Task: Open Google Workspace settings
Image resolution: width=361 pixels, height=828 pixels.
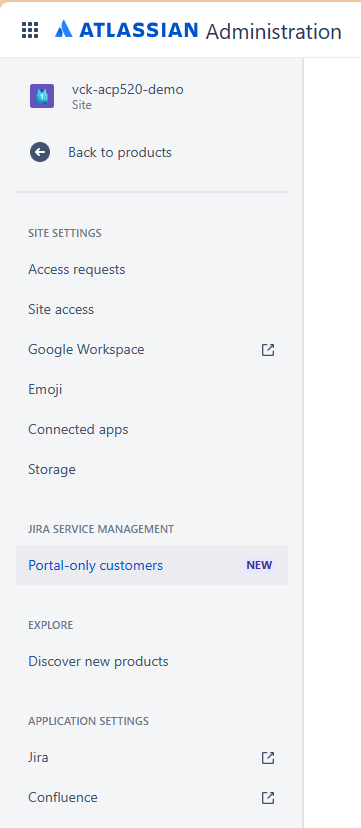Action: 152,350
